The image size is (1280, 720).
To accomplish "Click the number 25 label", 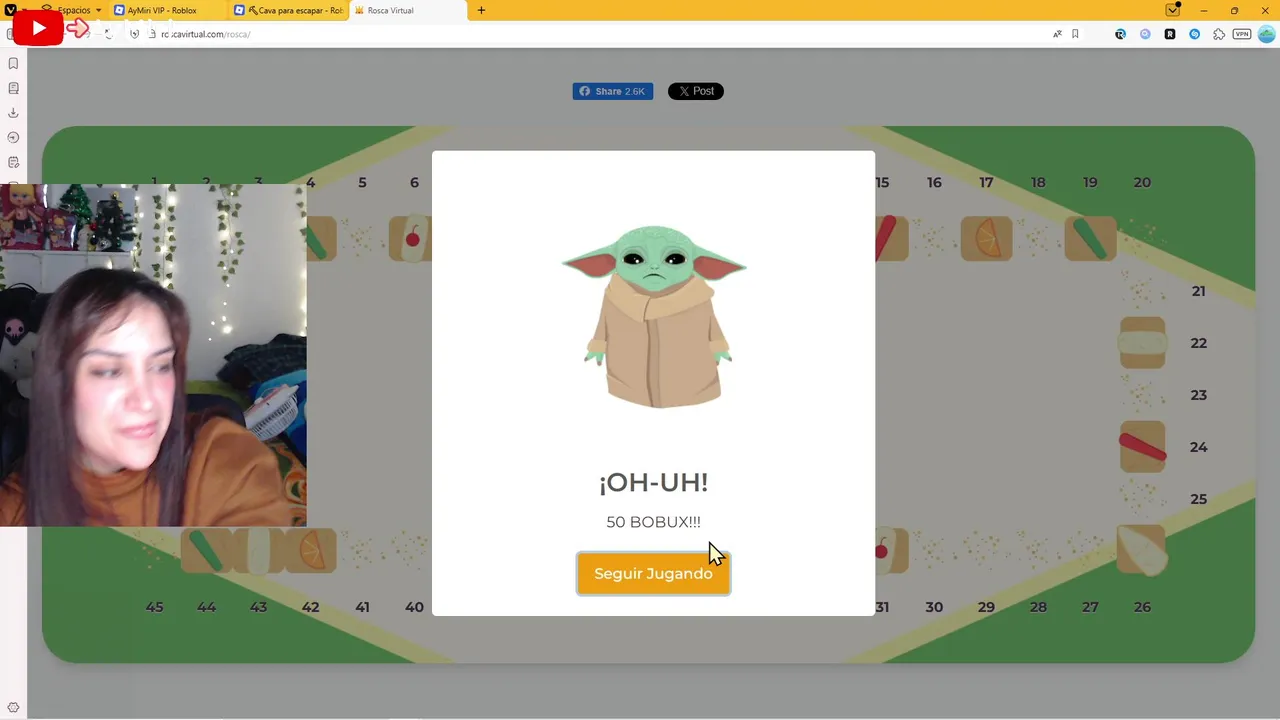I will (1198, 499).
